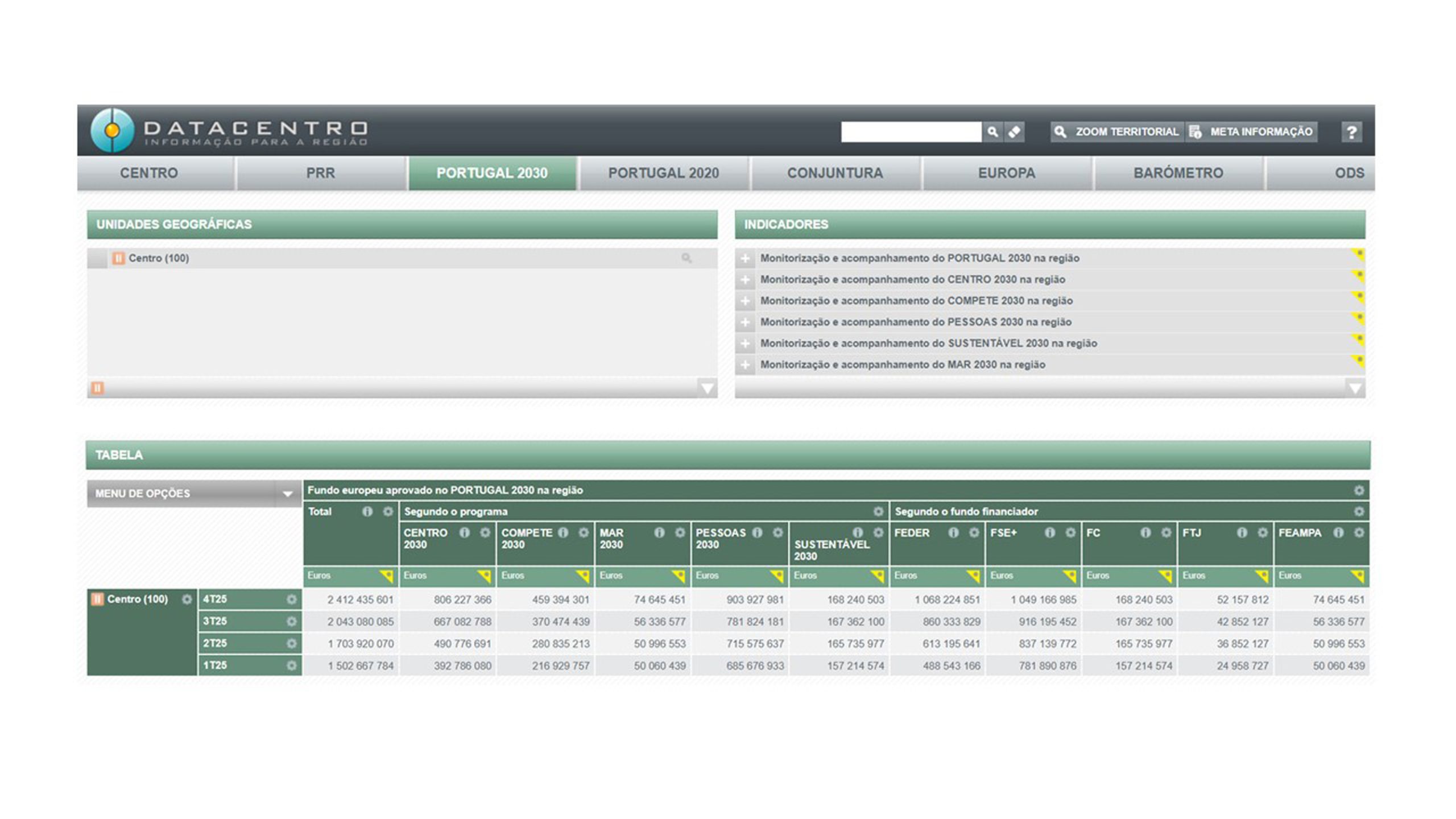
Task: Expand the Monitorização do CENTRO 2030 indicator
Action: point(745,280)
